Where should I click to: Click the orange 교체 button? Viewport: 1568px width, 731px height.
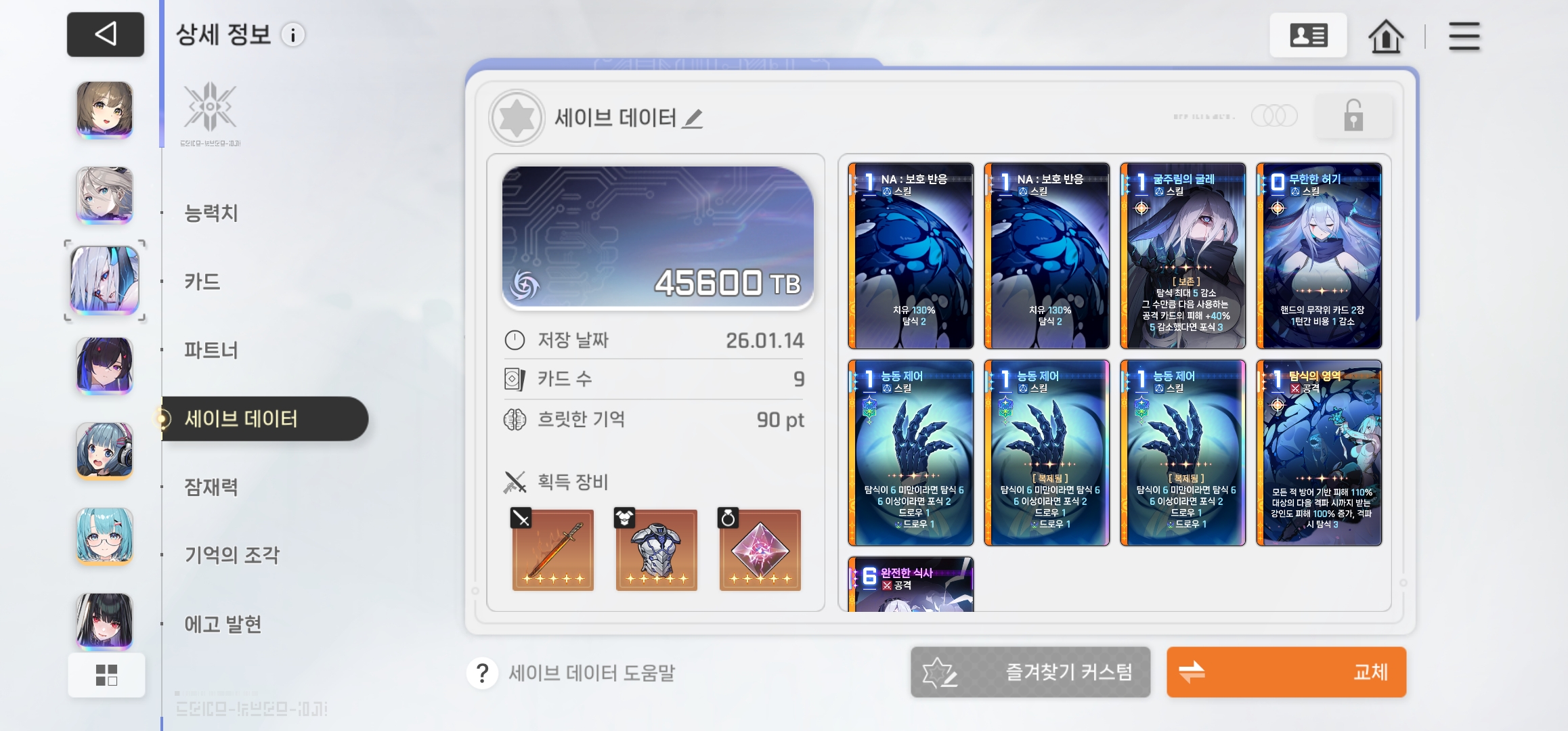tap(1286, 672)
